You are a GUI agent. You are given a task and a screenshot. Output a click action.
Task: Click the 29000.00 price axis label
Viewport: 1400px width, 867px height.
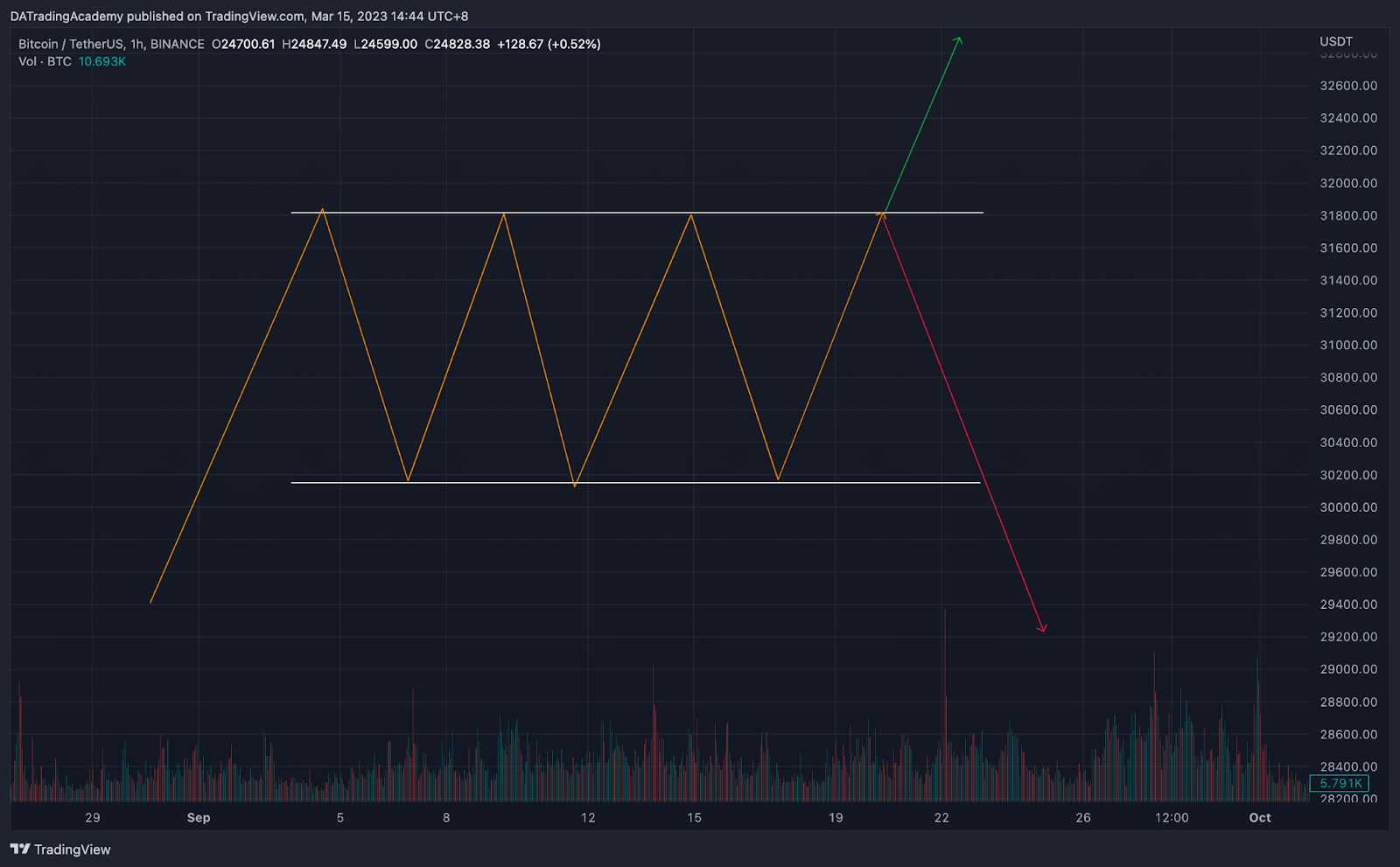coord(1348,669)
